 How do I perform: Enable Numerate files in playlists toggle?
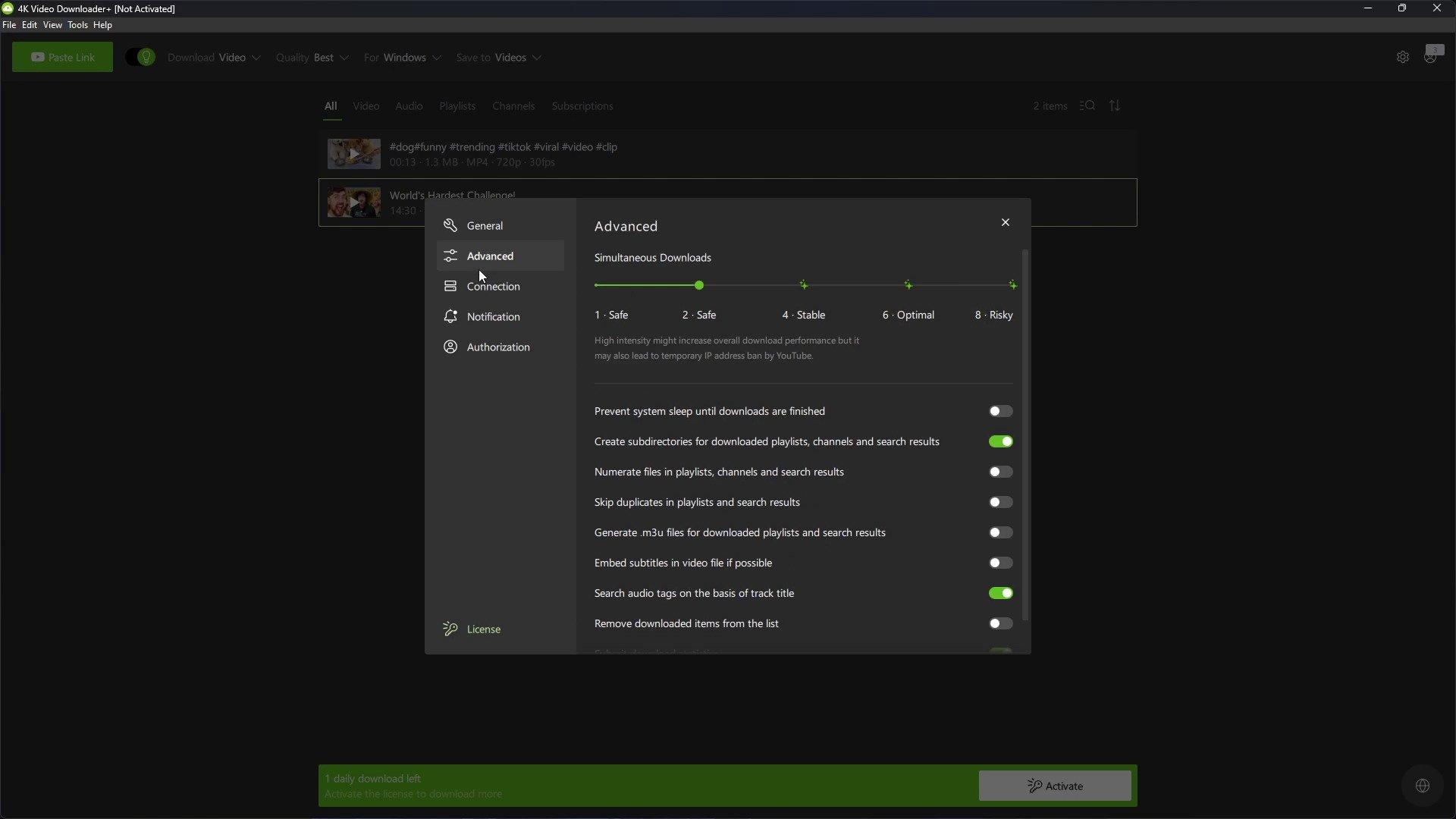click(x=1000, y=472)
